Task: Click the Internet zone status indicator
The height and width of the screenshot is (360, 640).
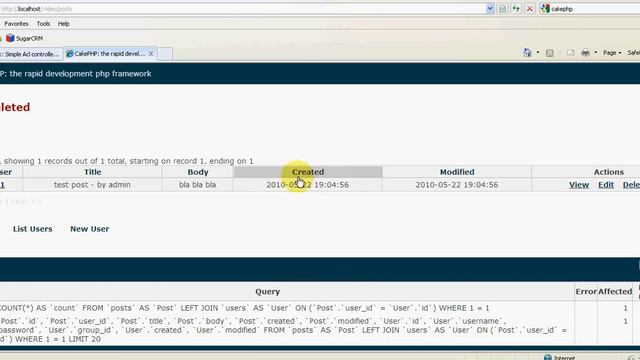Action: tap(559, 358)
